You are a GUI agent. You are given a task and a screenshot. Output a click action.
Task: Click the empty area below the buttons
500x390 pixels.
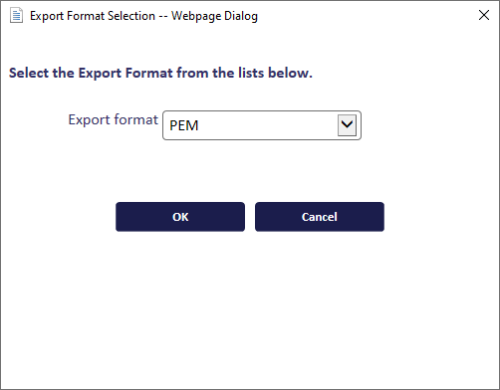(x=250, y=310)
